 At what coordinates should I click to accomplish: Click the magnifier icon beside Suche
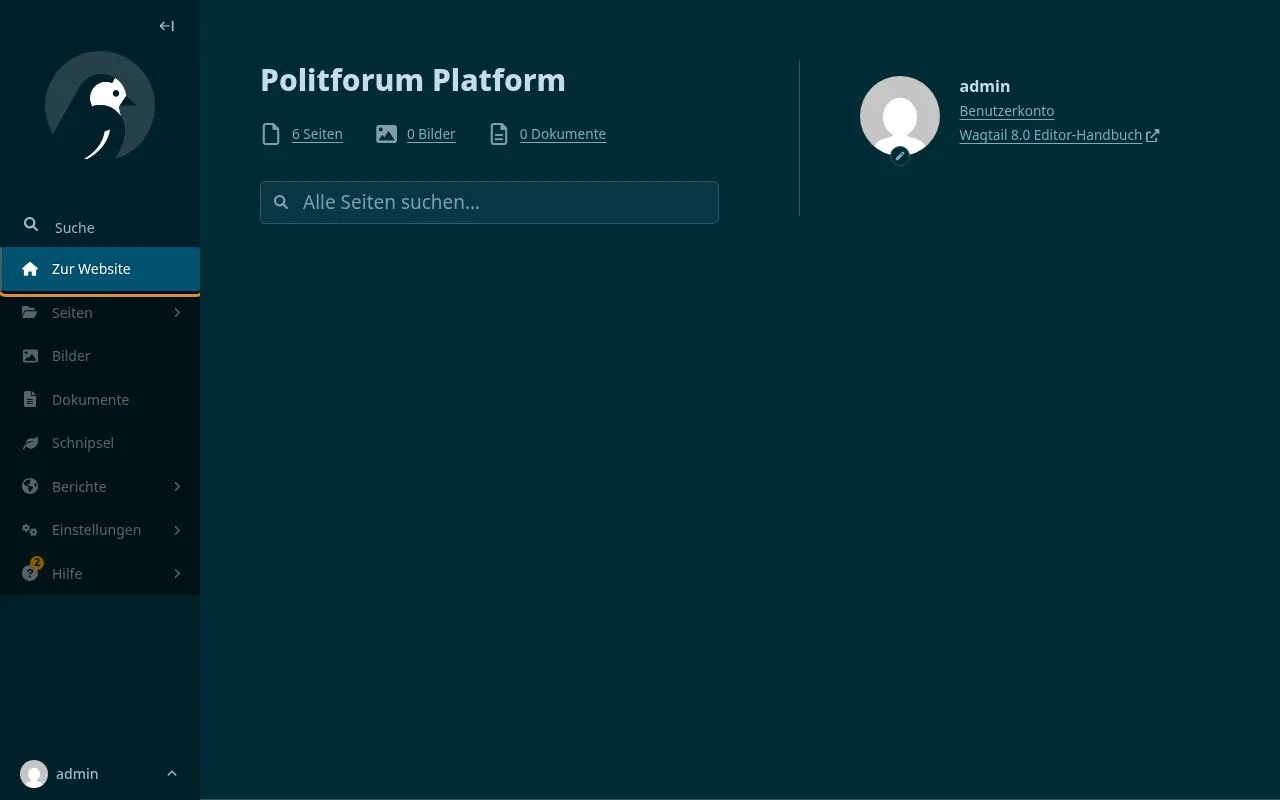(x=31, y=225)
